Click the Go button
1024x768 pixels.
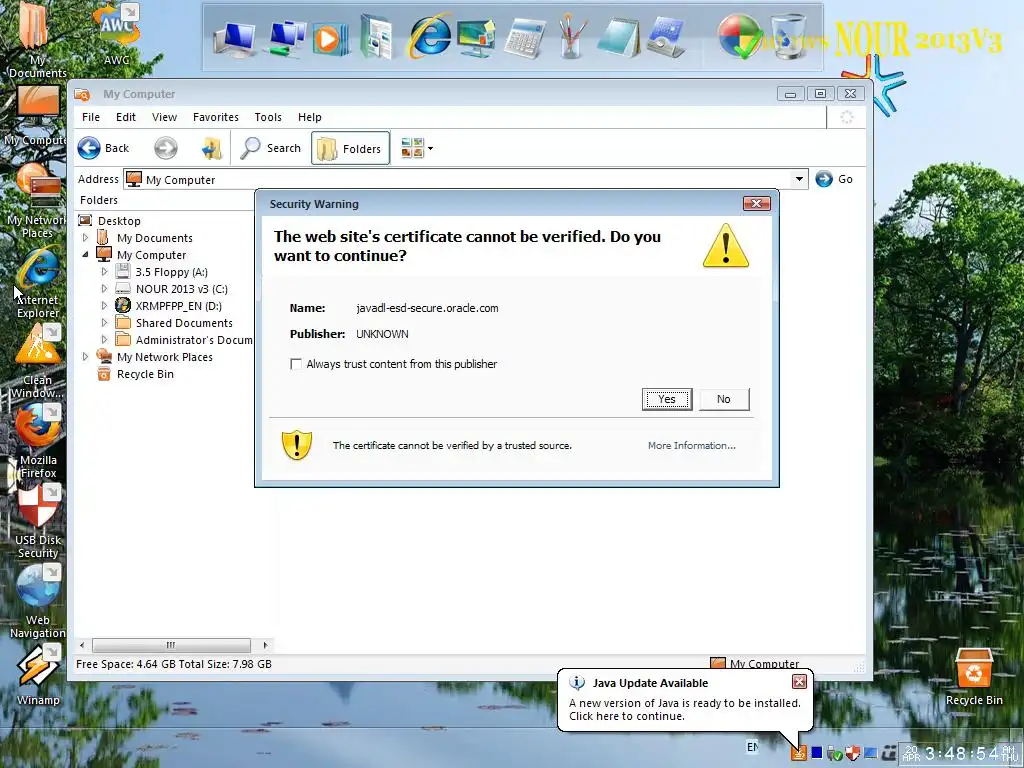click(x=834, y=179)
